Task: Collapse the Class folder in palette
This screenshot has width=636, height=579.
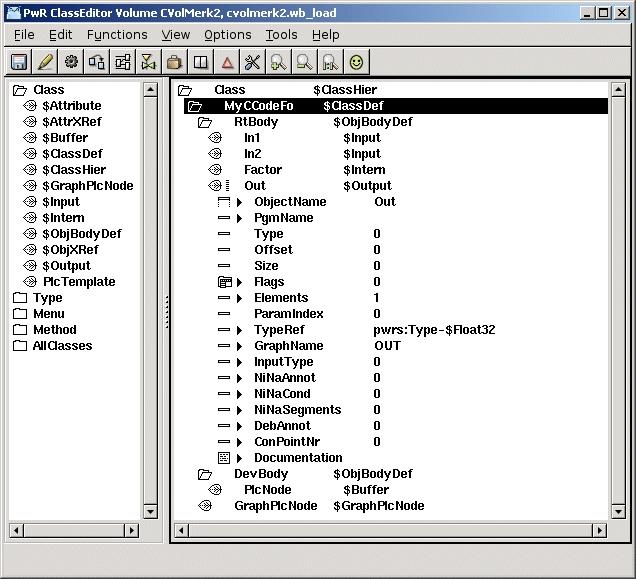Action: click(x=19, y=90)
